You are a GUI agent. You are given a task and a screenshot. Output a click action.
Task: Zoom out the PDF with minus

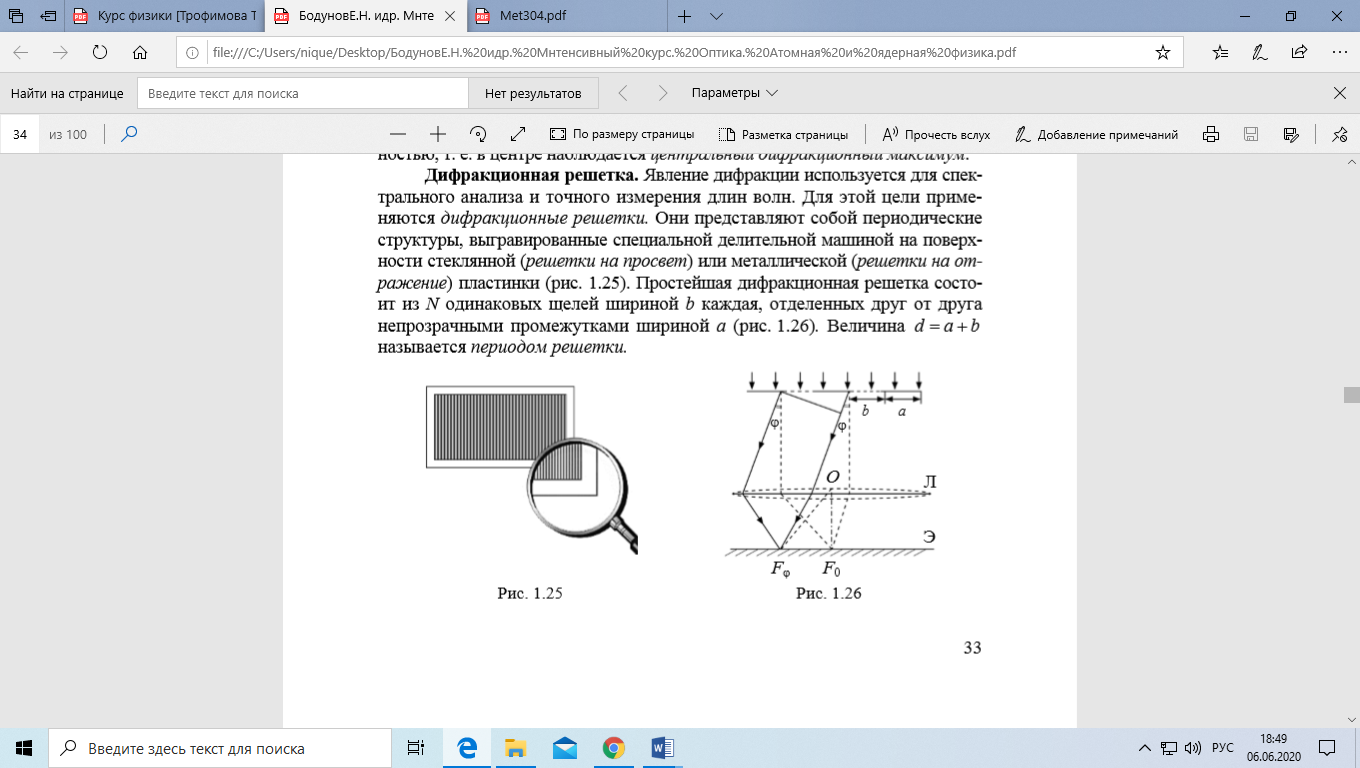pos(398,134)
